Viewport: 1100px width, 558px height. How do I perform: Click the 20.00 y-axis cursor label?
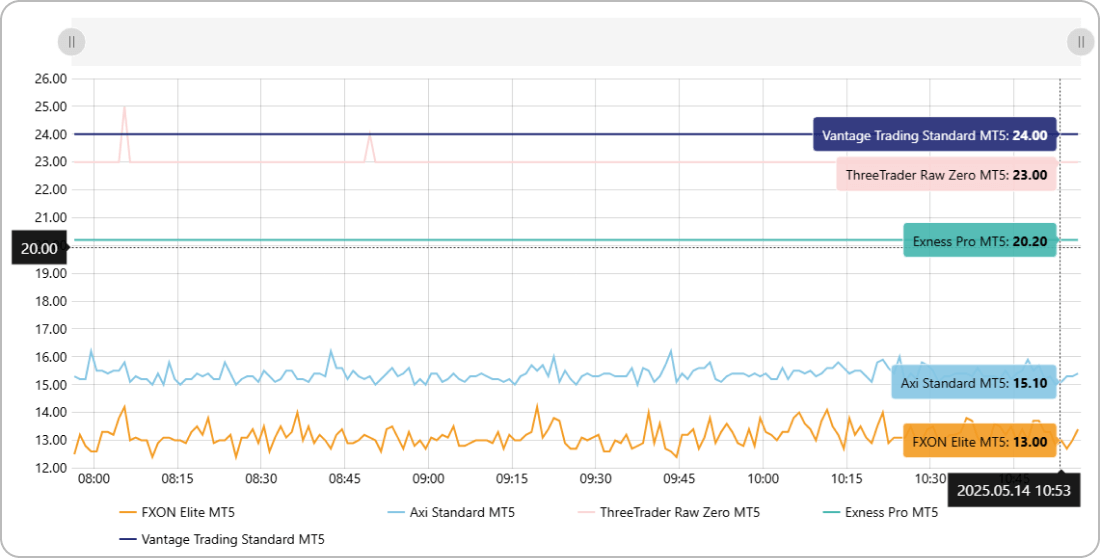click(x=39, y=248)
